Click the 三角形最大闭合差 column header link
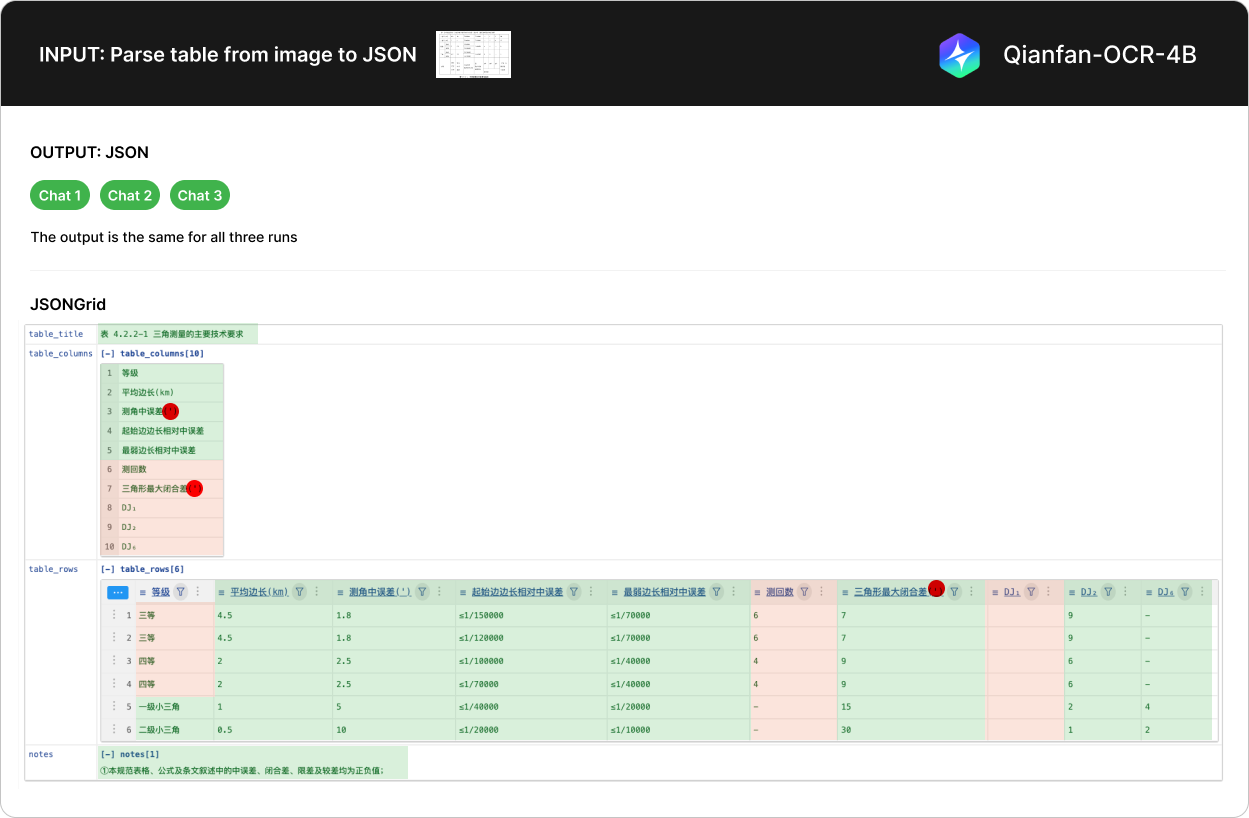 [x=890, y=592]
